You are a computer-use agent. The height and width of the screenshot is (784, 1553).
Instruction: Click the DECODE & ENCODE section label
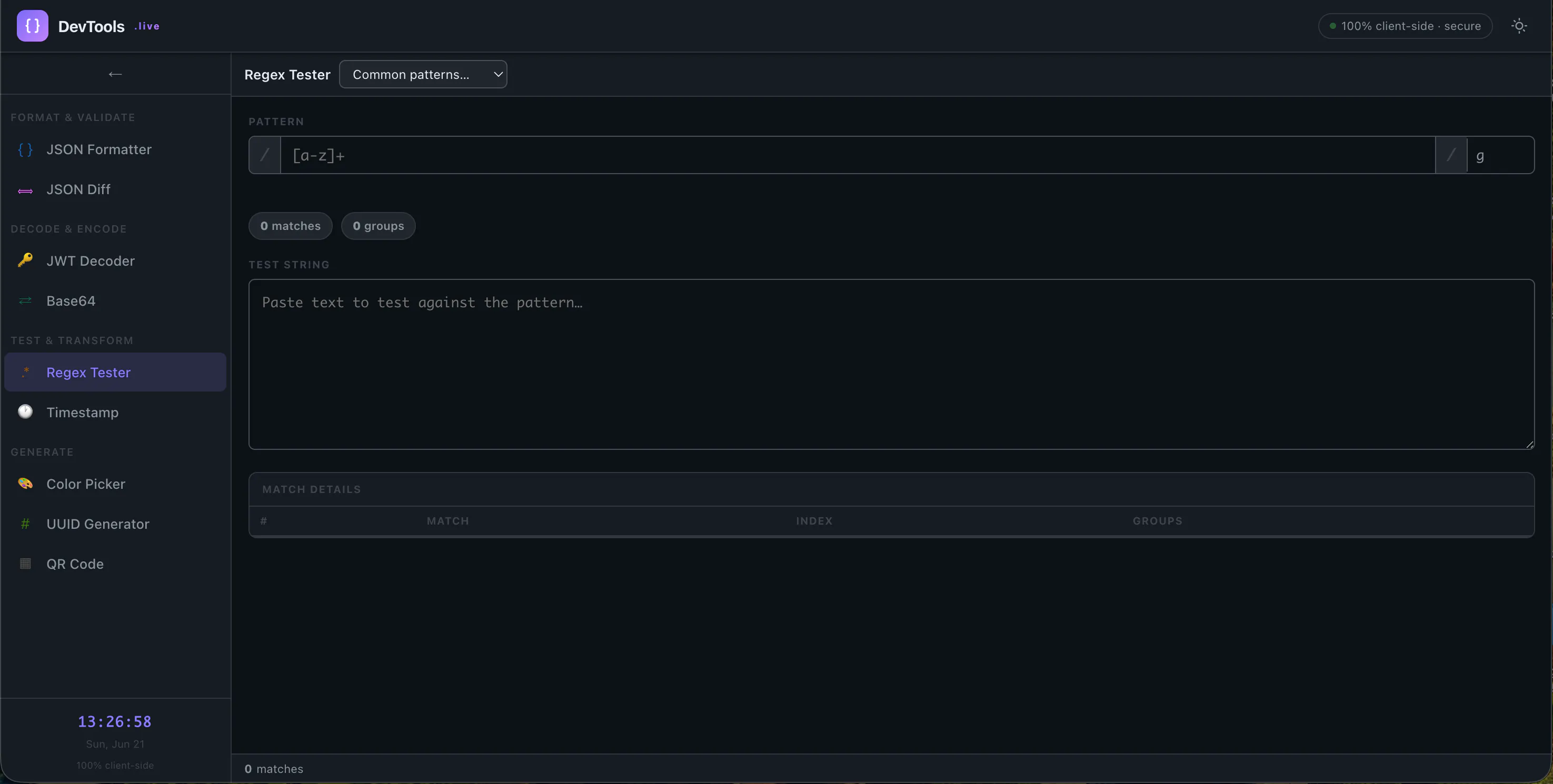pyautogui.click(x=69, y=229)
